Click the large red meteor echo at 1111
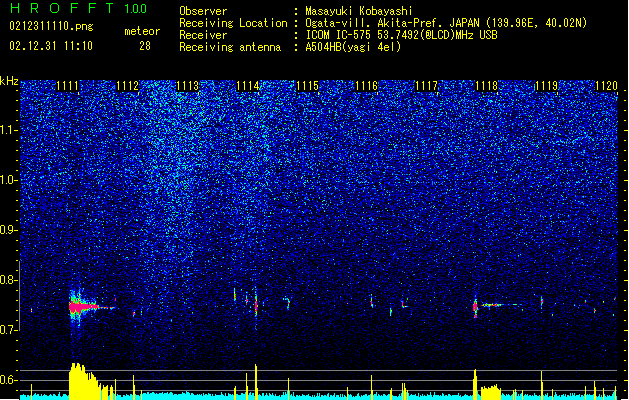Image resolution: width=629 pixels, height=400 pixels. point(82,307)
